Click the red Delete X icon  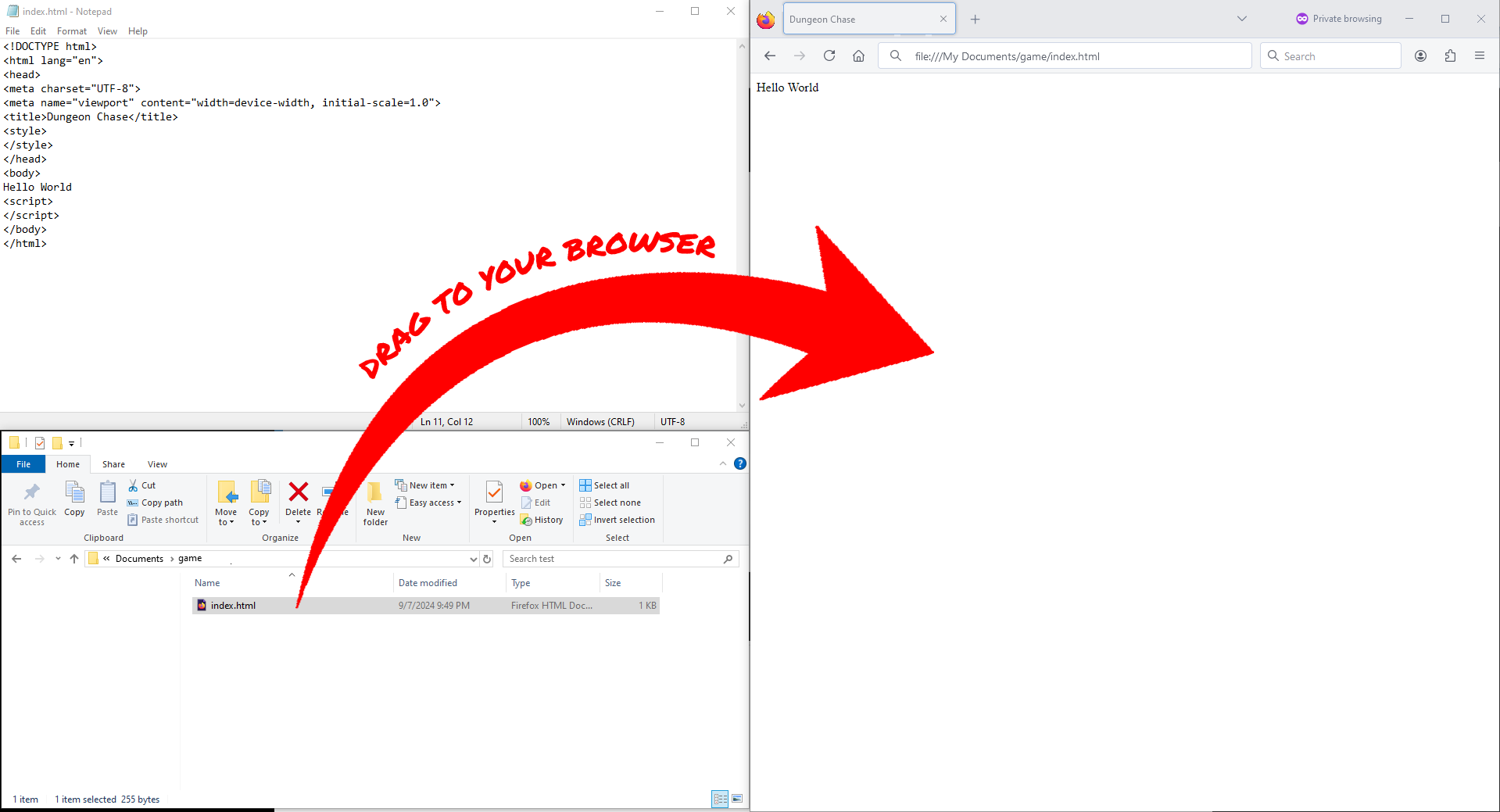point(298,492)
